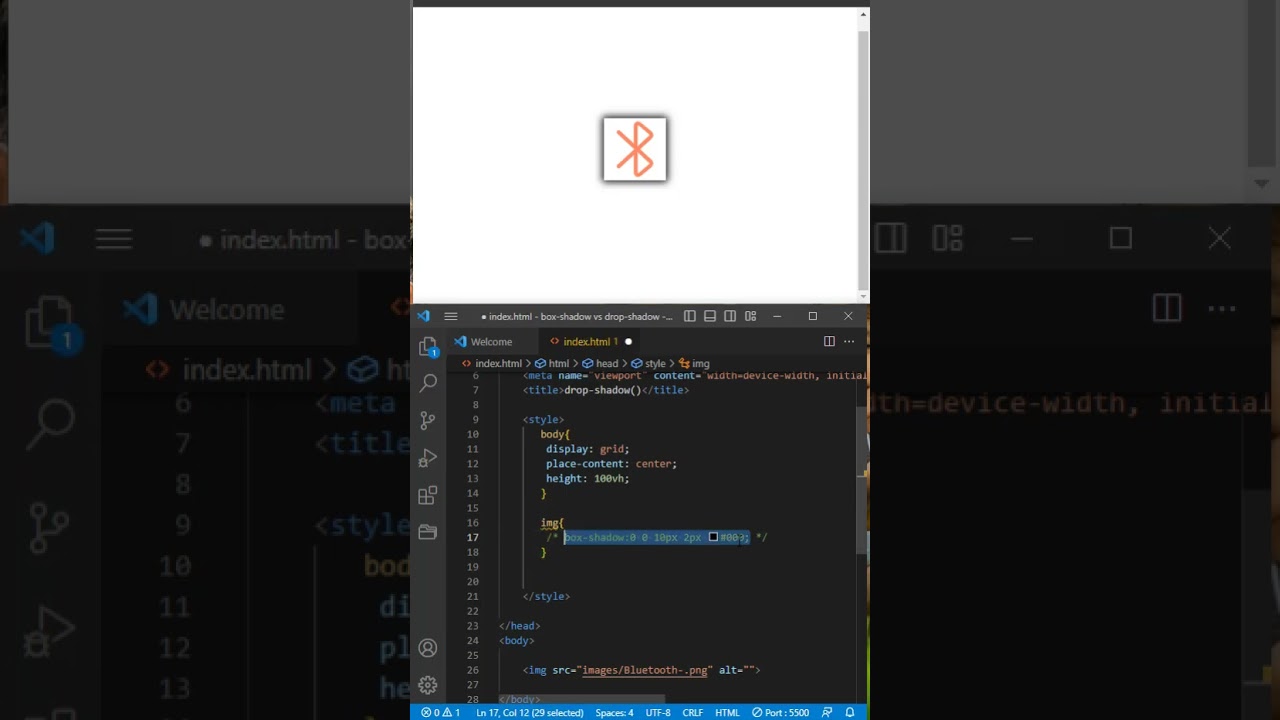This screenshot has height=720, width=1280.
Task: Click the selected box-shadow text on line 17
Action: [656, 537]
